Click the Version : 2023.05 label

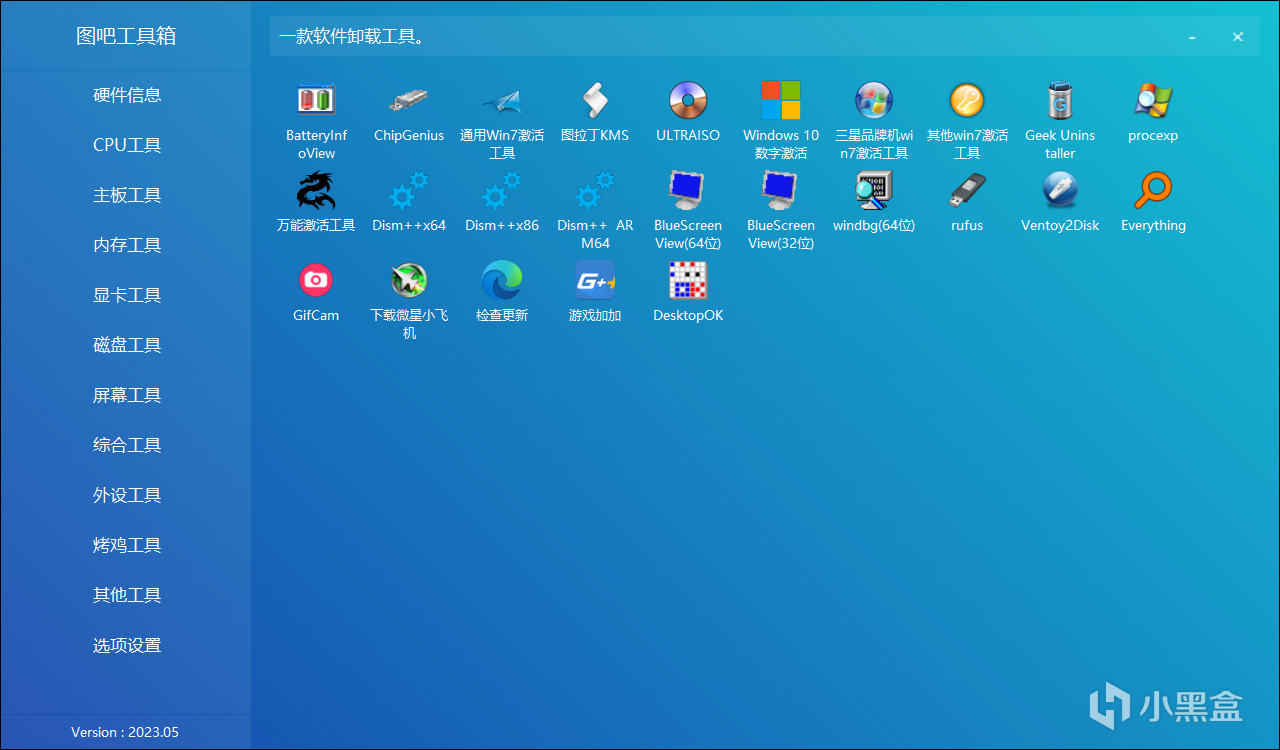tap(125, 732)
